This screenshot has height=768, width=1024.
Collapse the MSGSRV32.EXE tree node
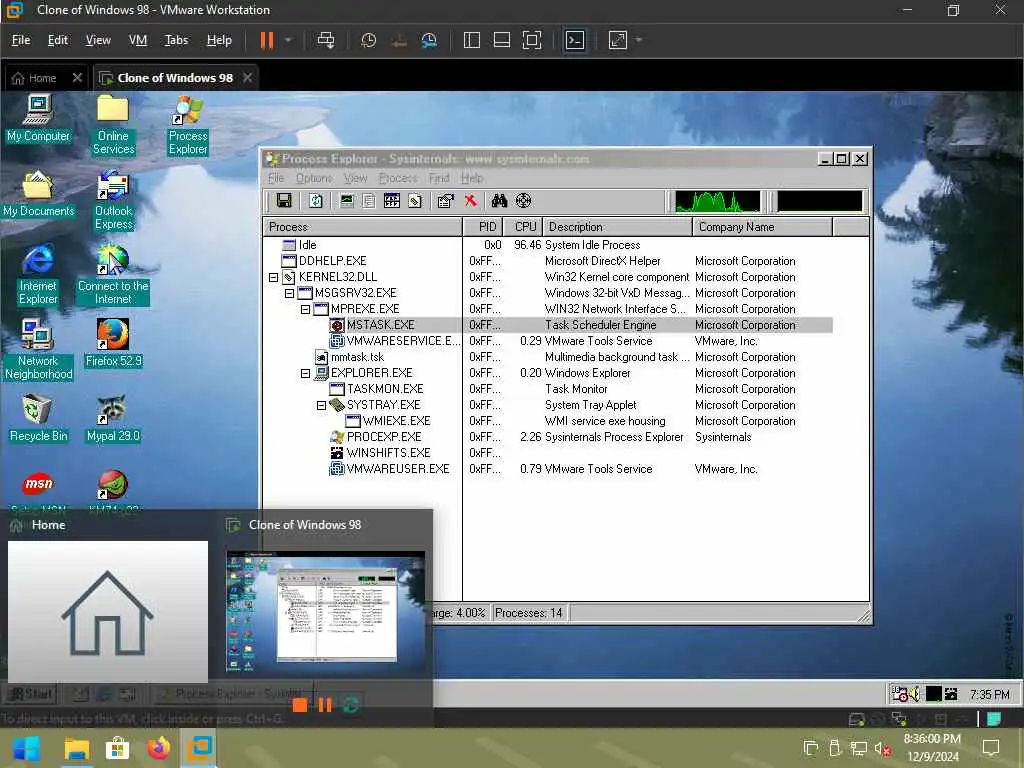(x=289, y=294)
